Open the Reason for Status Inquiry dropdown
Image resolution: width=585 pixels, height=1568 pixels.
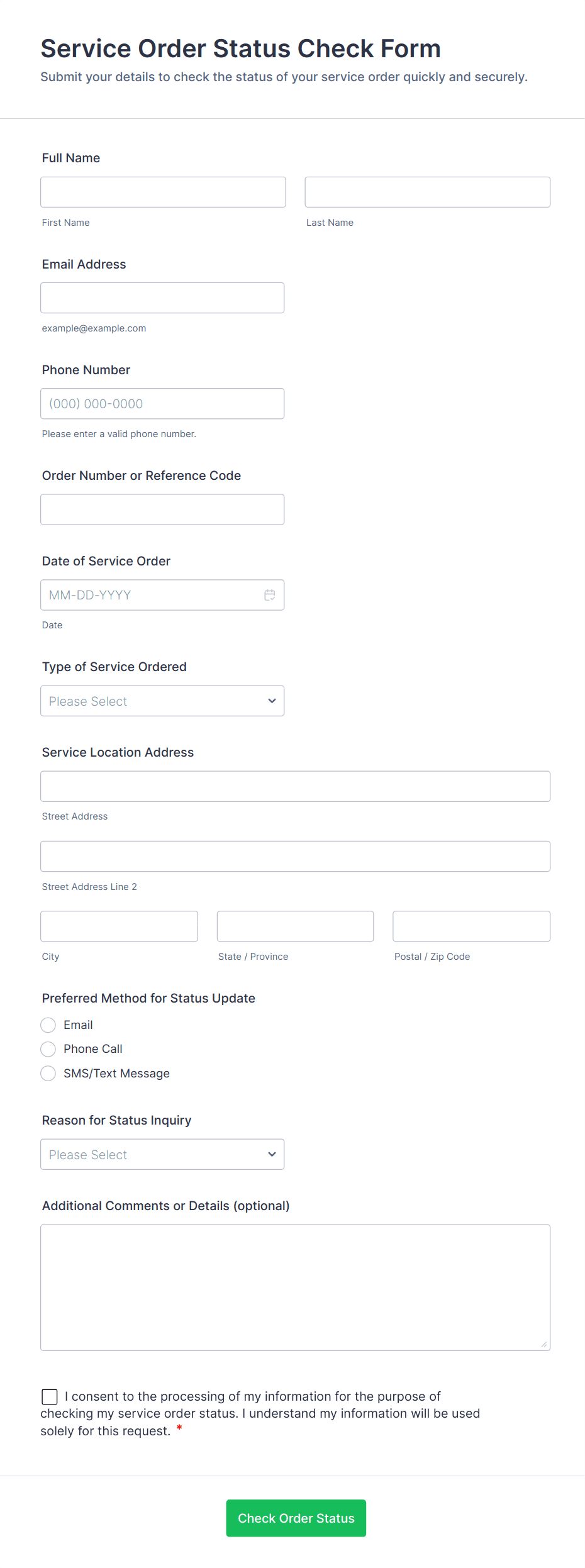coord(162,1154)
